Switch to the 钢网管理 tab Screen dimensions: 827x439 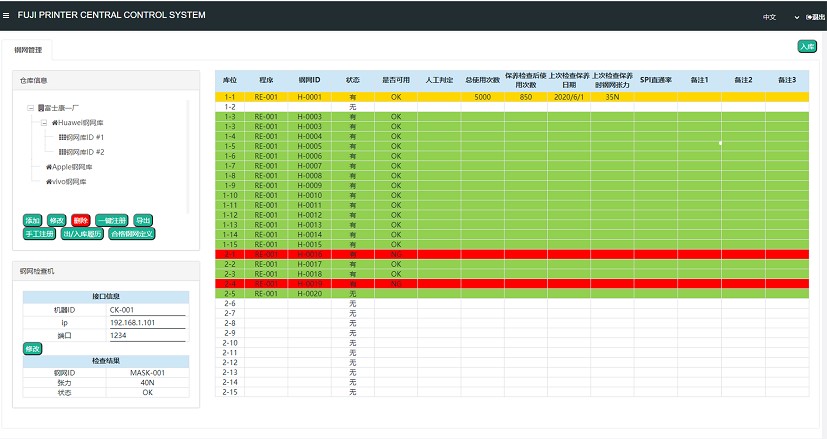click(x=28, y=50)
